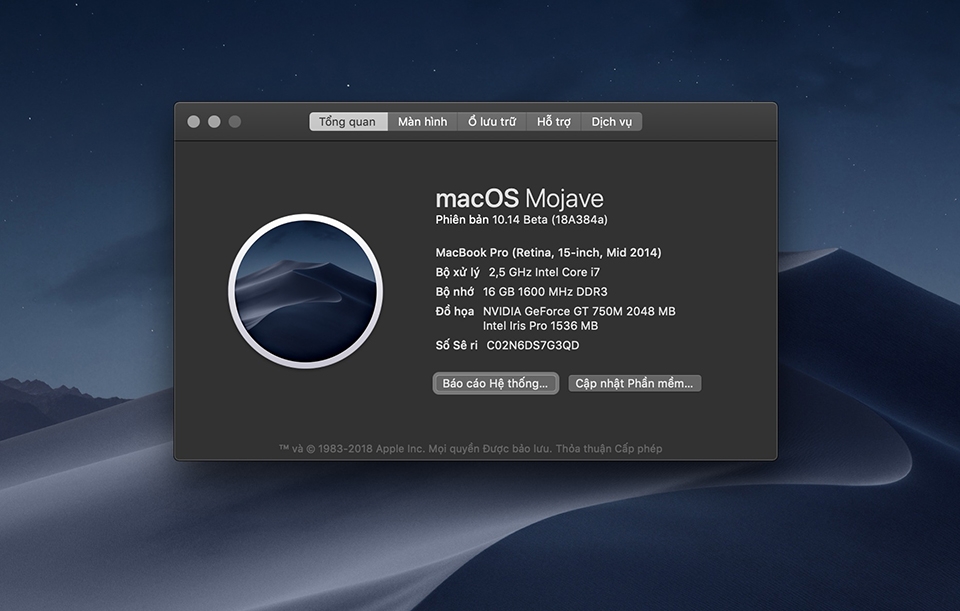Click the Báo cáo Hệ thống button
The image size is (960, 611).
pos(495,383)
